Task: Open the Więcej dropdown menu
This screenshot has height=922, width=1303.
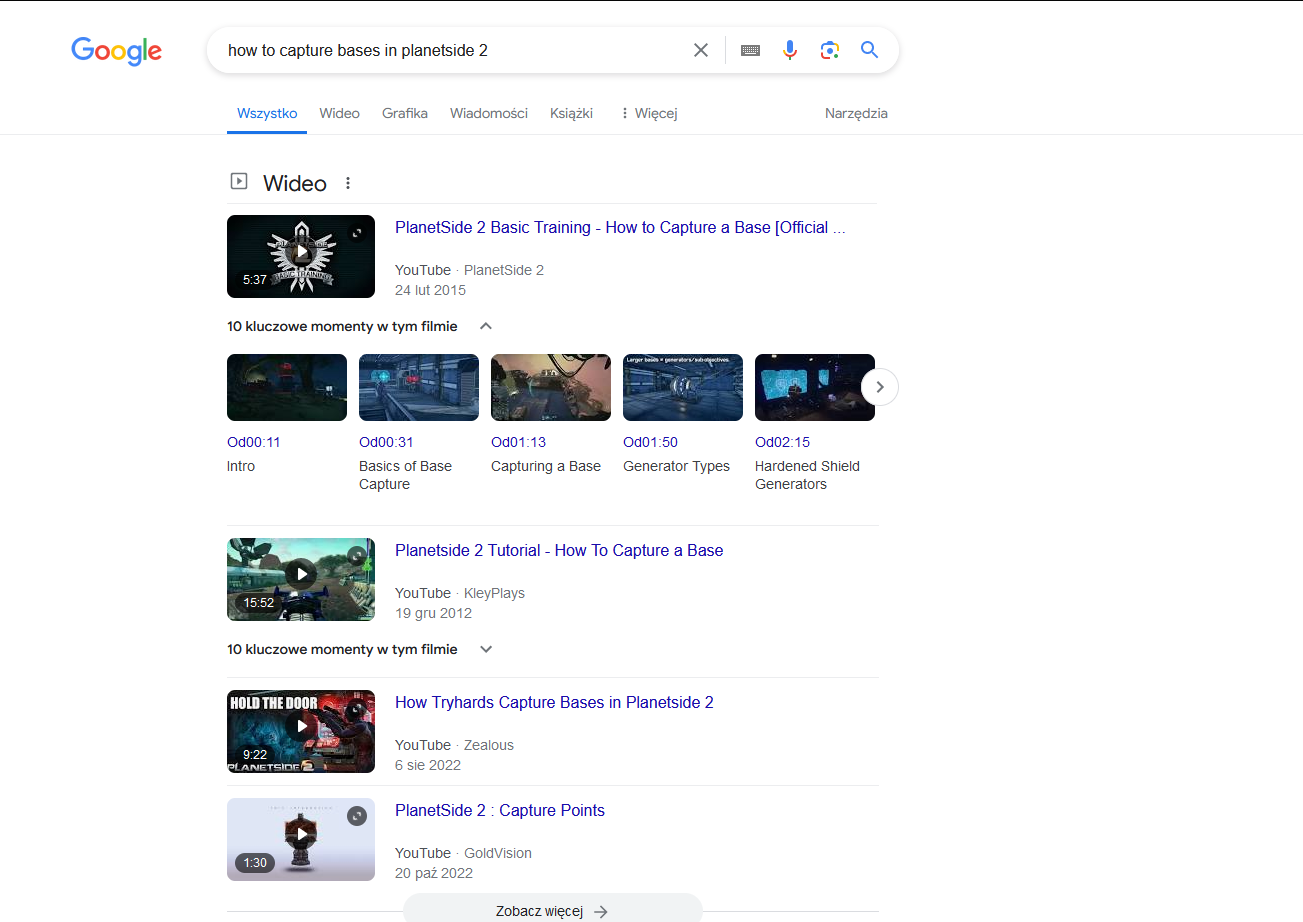Action: coord(649,113)
